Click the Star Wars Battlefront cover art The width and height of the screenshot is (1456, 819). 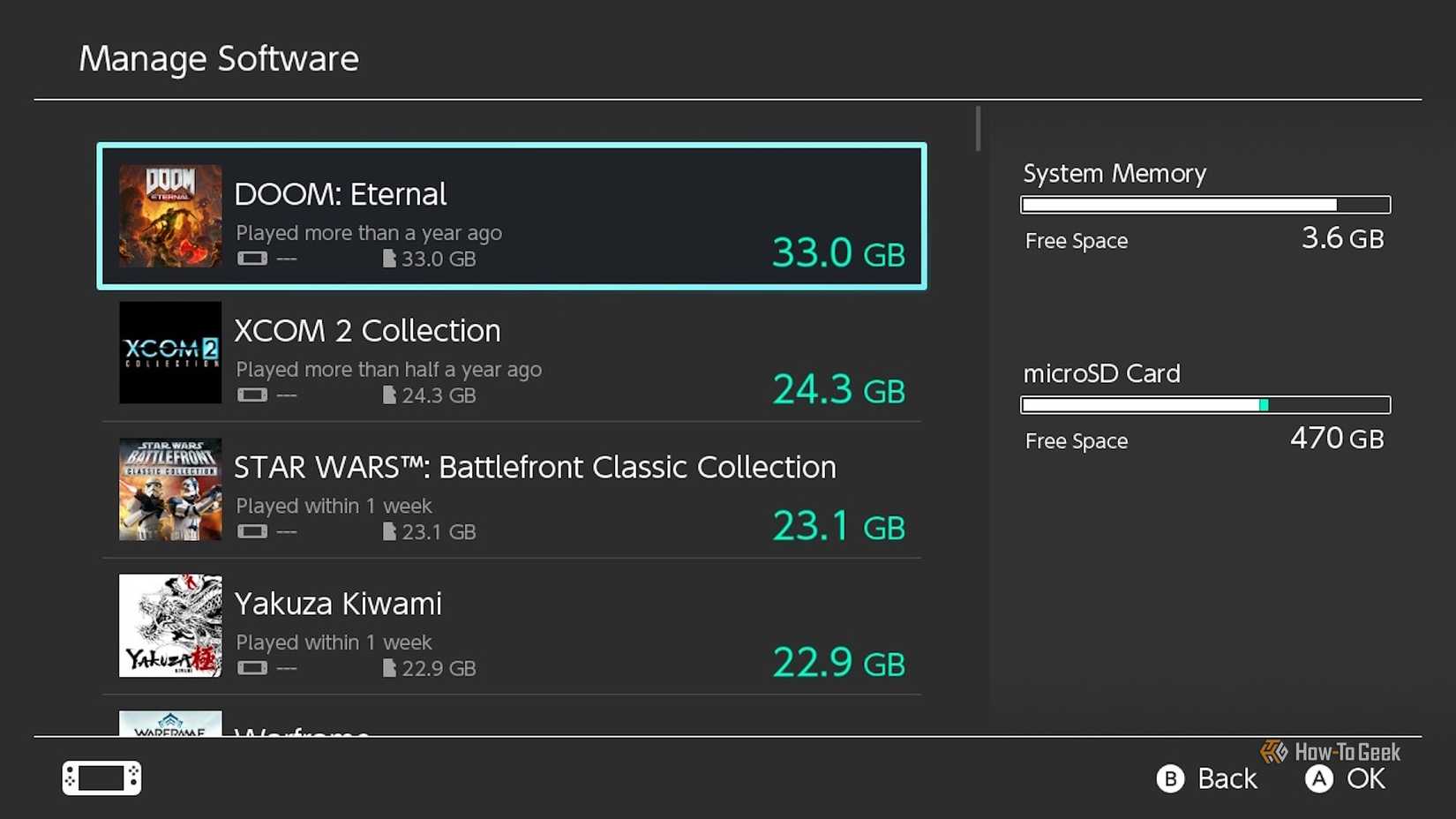(170, 489)
